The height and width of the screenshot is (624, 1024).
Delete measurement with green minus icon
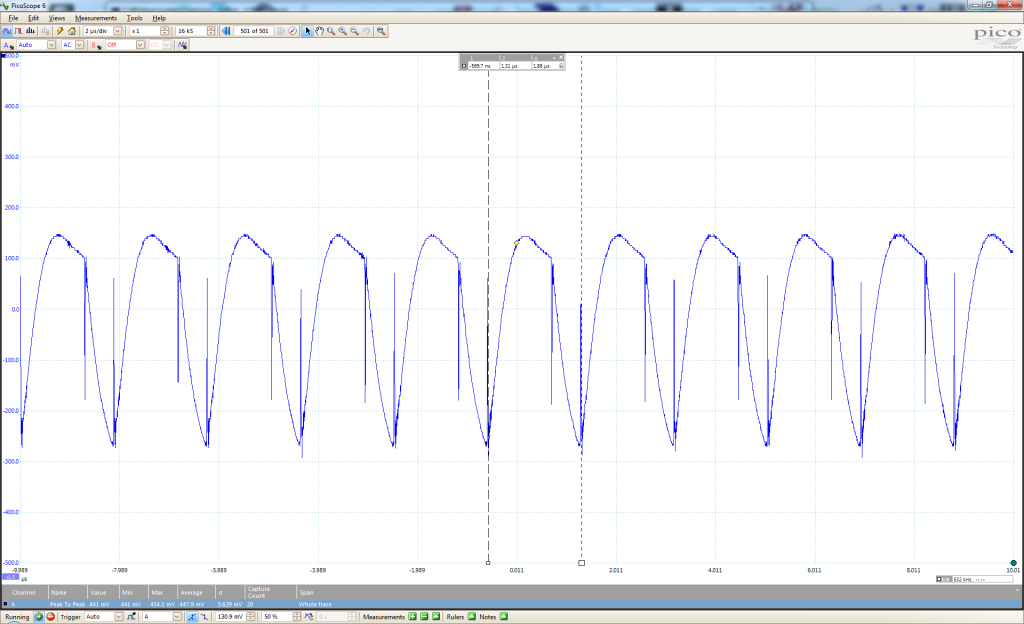click(424, 617)
